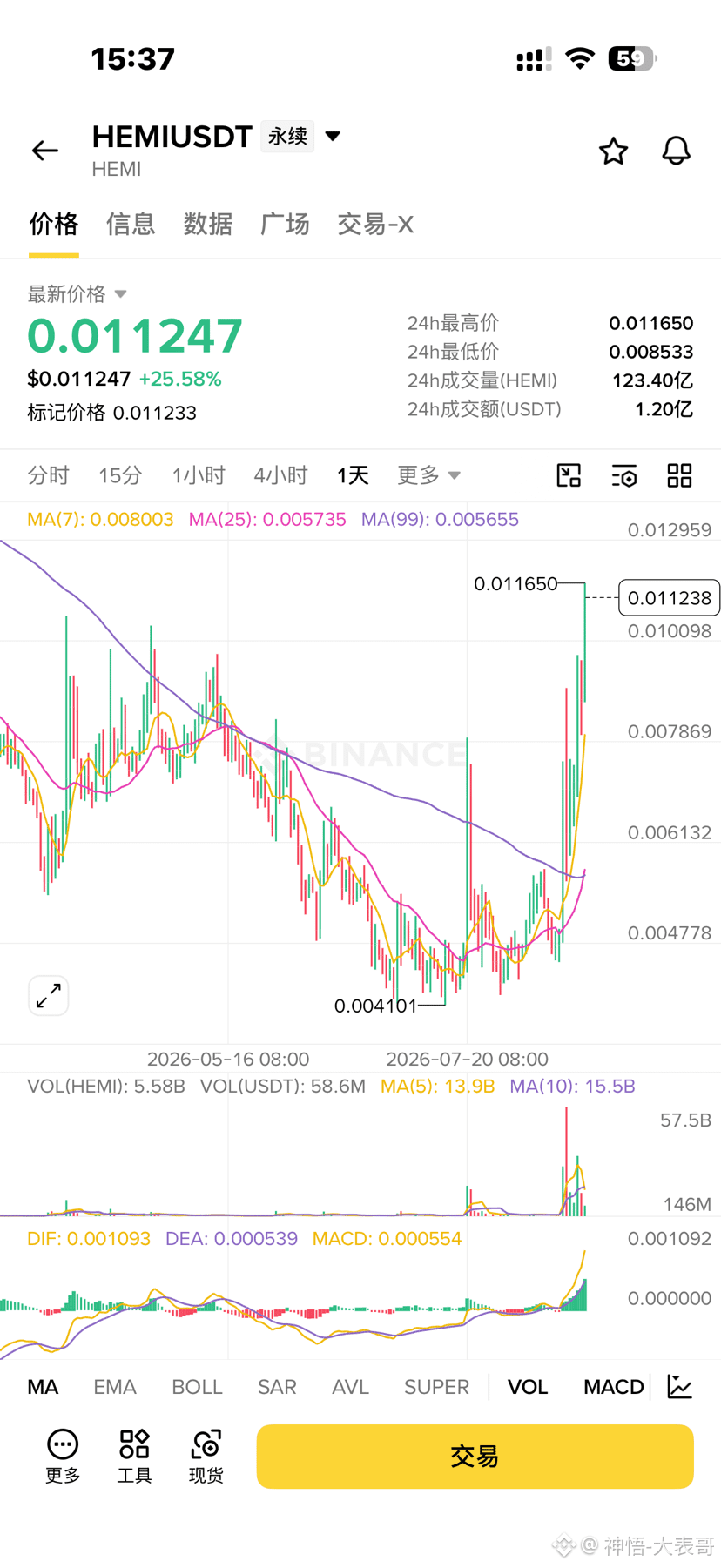Open price alert bell icon

tap(676, 151)
